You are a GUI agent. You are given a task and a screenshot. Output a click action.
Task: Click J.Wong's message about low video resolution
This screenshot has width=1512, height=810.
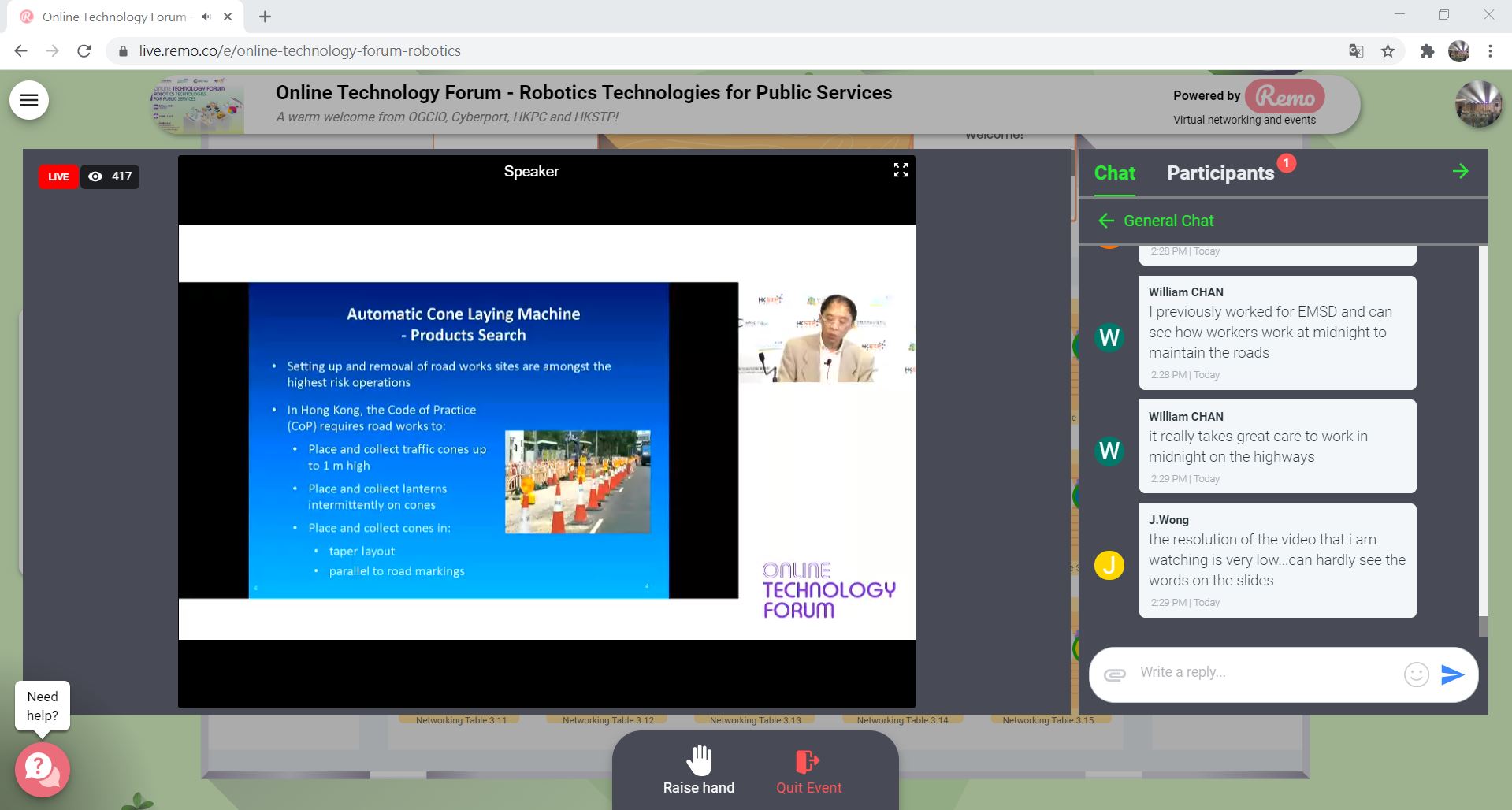(1277, 560)
